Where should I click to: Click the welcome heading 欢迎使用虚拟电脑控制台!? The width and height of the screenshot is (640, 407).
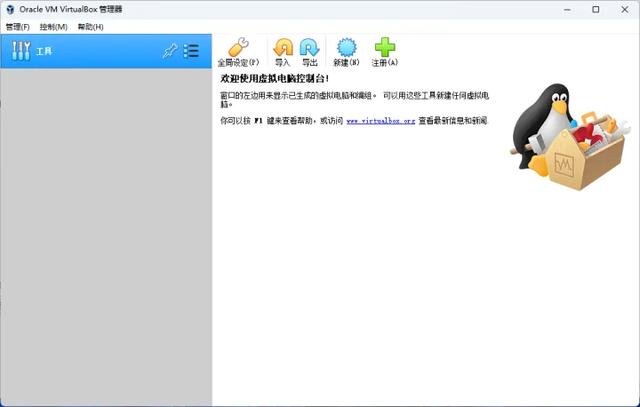(274, 78)
